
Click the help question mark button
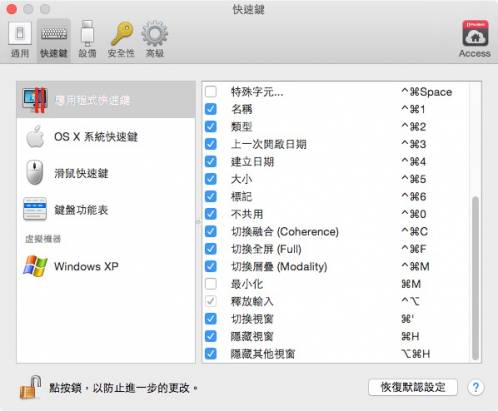click(x=475, y=387)
